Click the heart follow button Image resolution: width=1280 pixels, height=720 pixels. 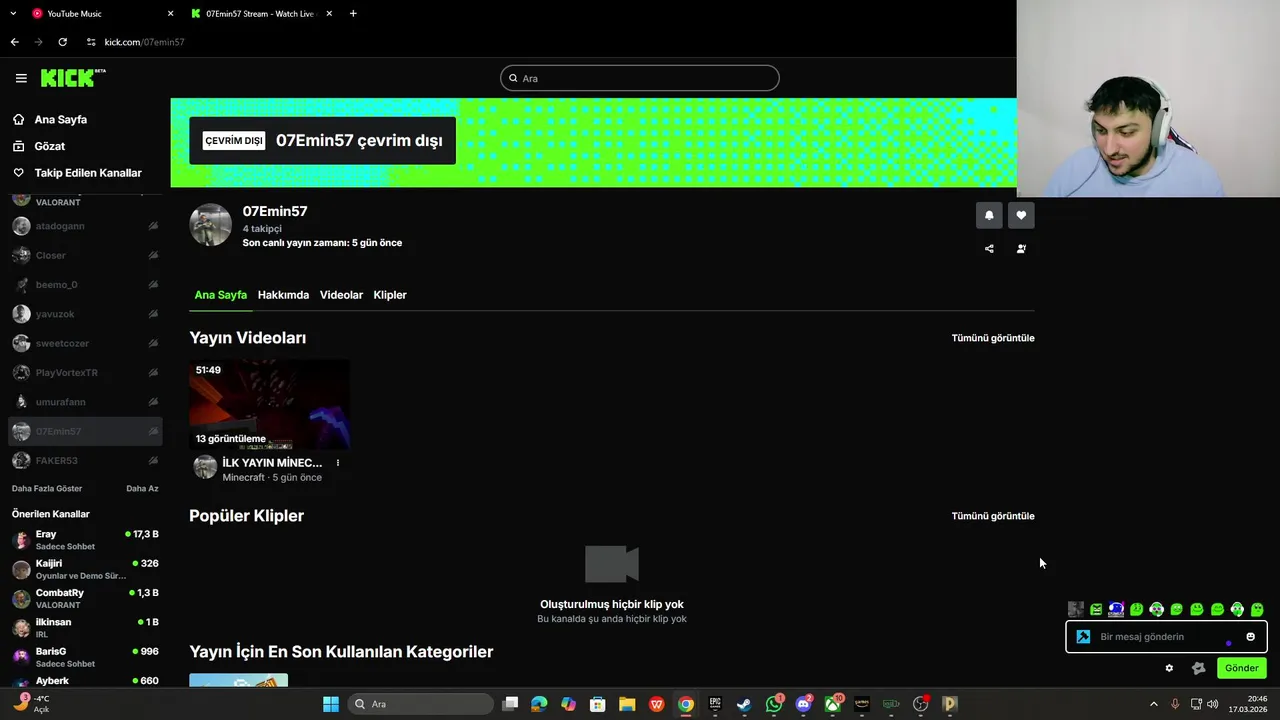click(1021, 215)
